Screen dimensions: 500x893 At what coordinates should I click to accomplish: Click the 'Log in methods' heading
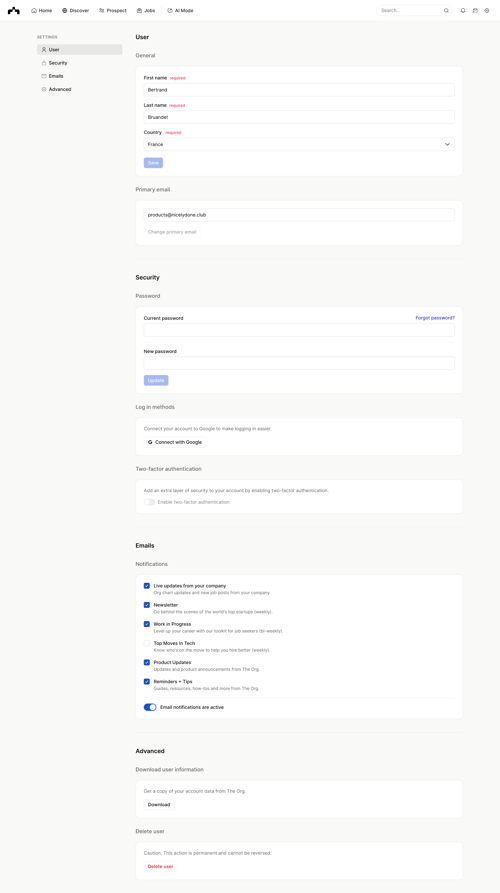155,407
